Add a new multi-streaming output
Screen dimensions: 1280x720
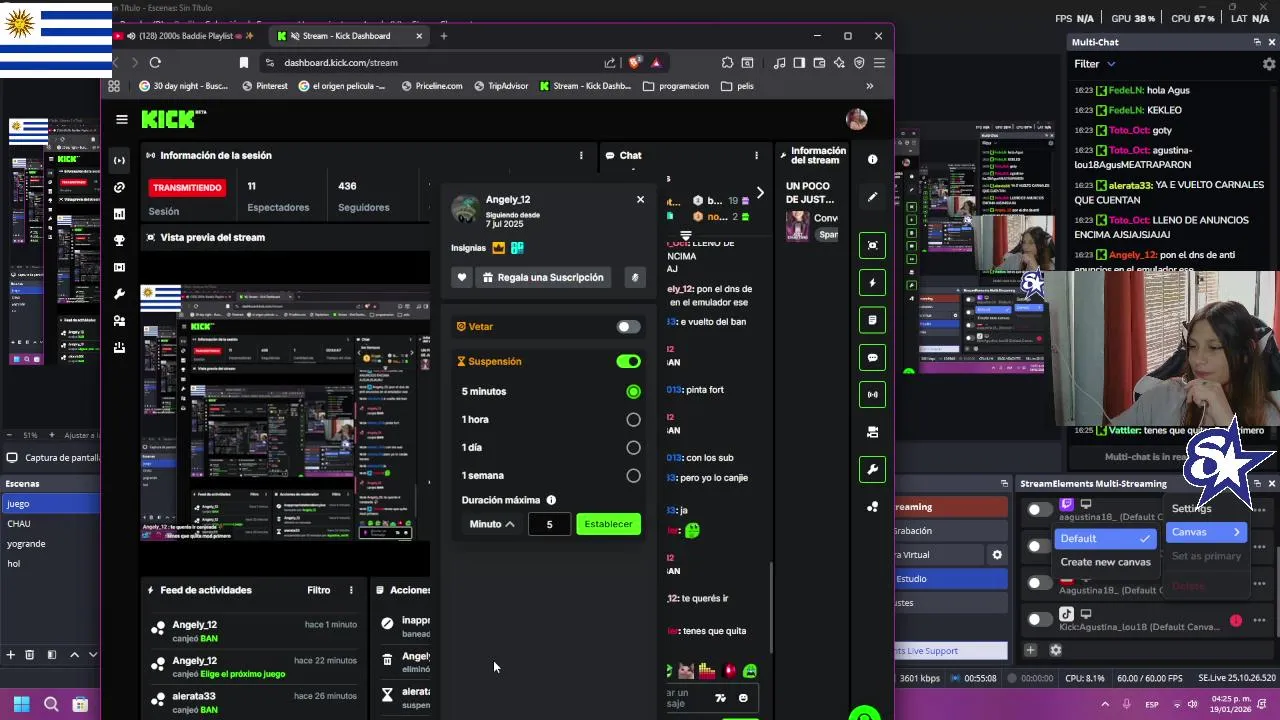(1030, 650)
